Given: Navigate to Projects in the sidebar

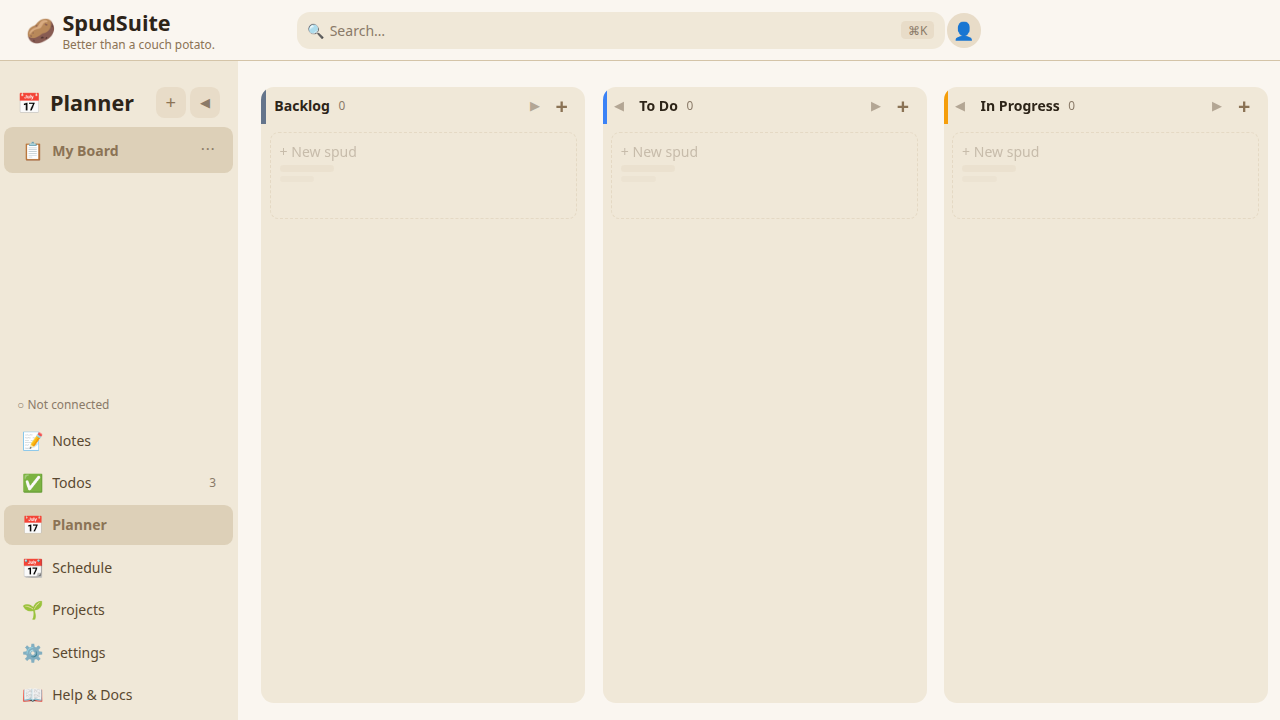Looking at the screenshot, I should pos(118,610).
